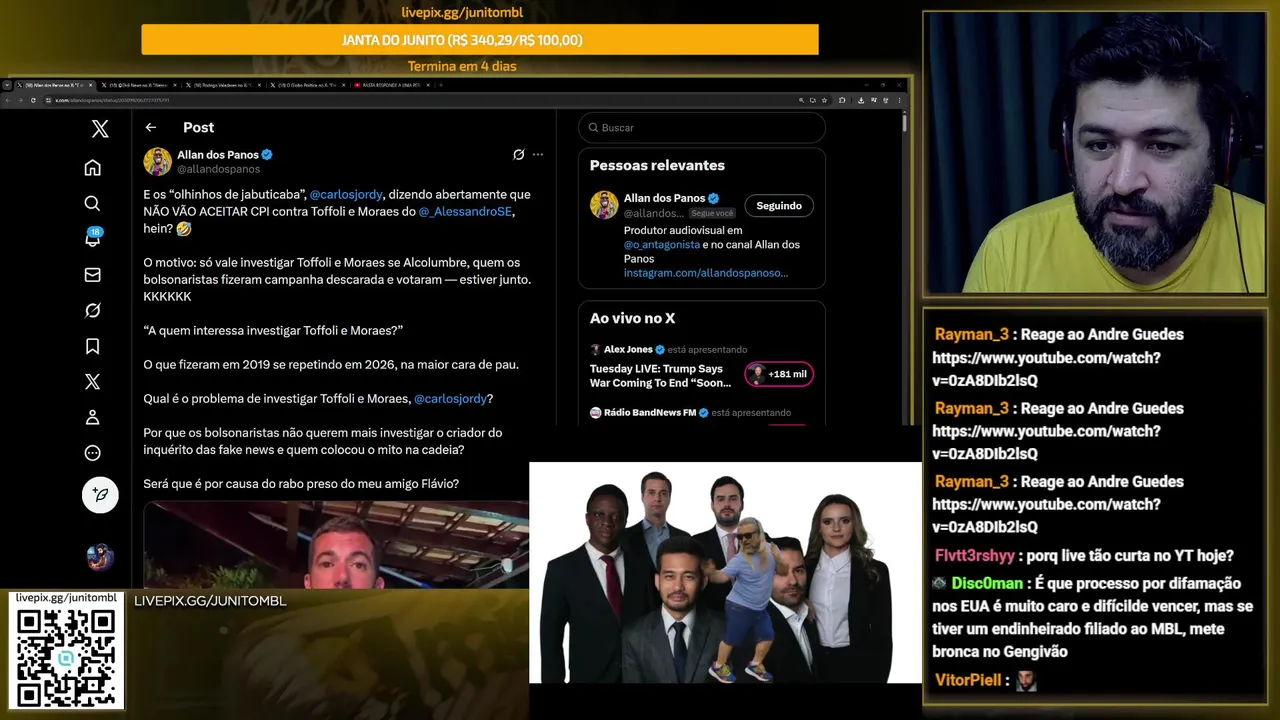1280x720 pixels.
Task: Click 'Ao vivo no X' heading
Action: [x=632, y=318]
